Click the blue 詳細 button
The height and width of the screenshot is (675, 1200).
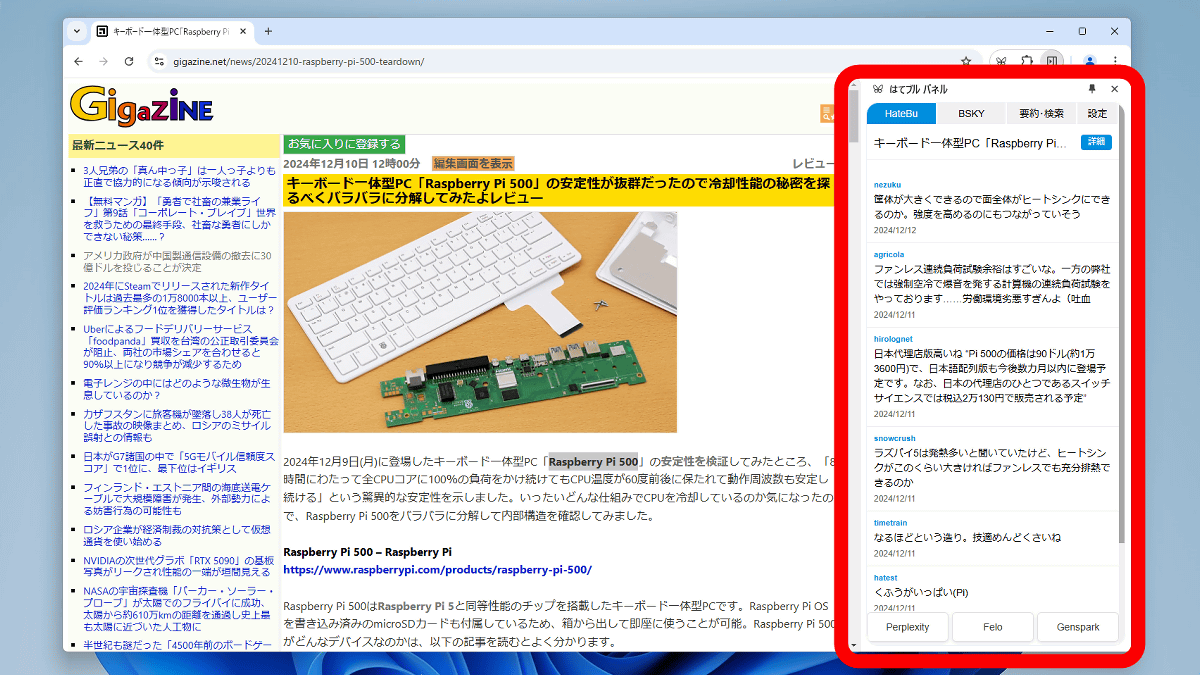click(1096, 142)
